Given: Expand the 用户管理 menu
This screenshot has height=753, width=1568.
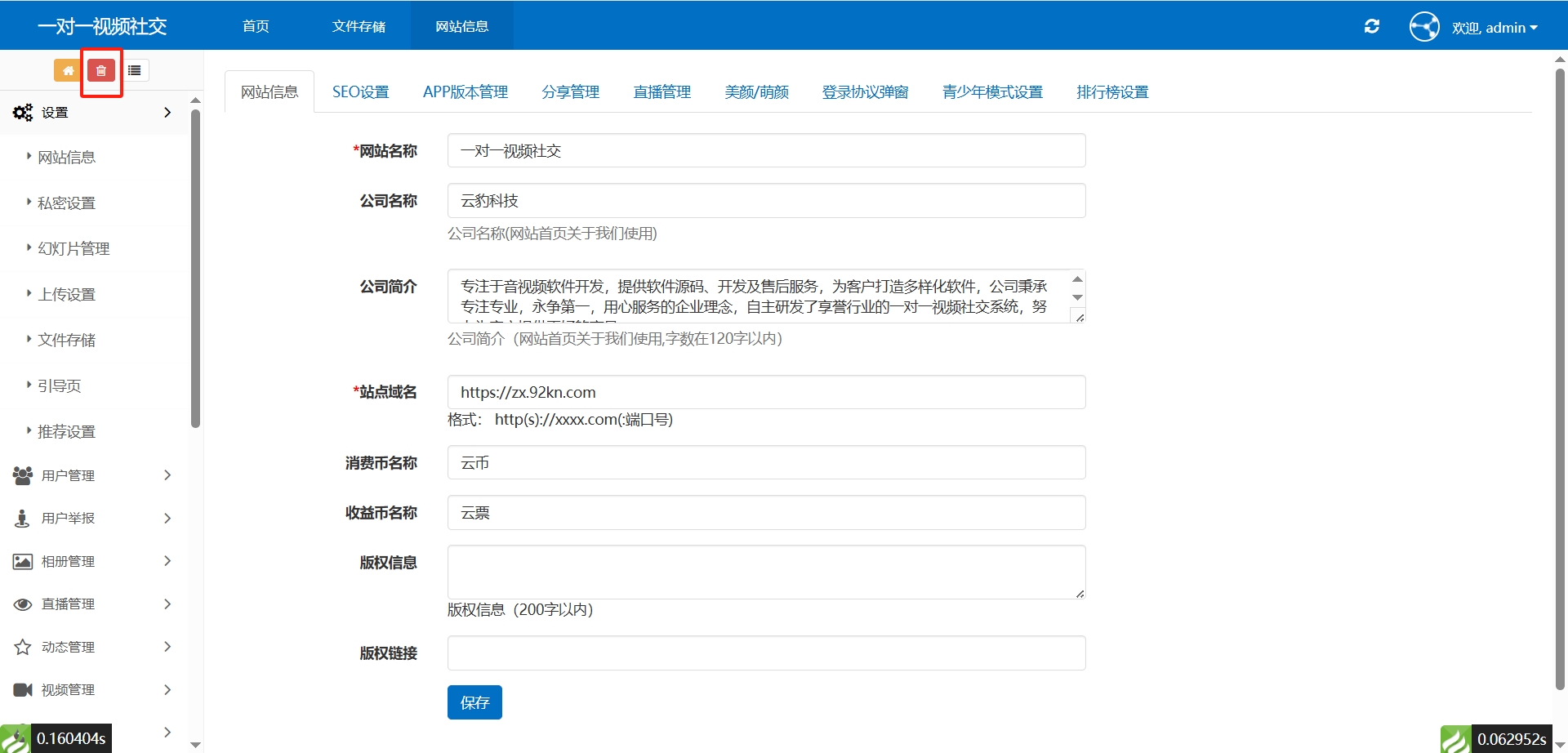Looking at the screenshot, I should click(94, 475).
